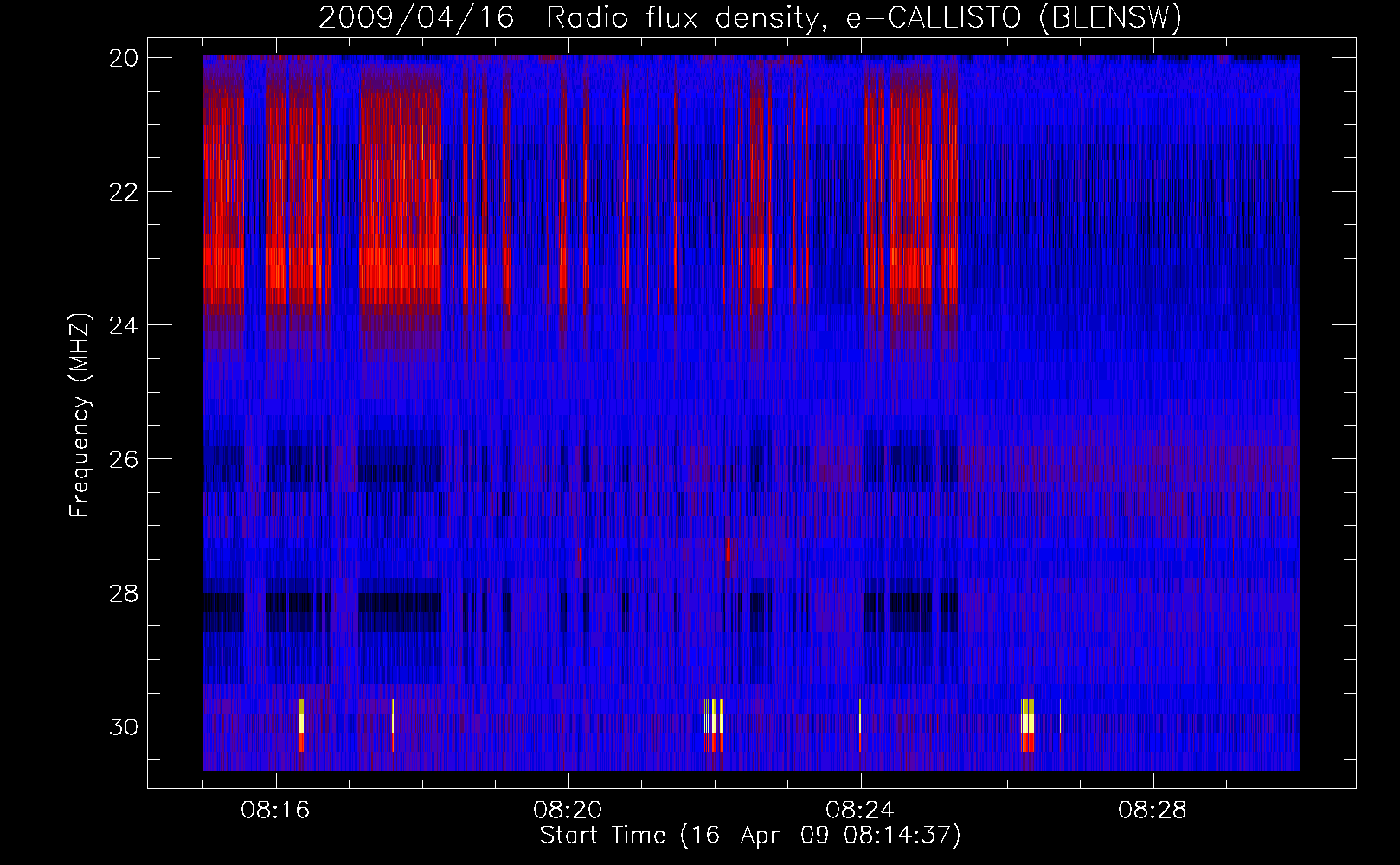Image resolution: width=1400 pixels, height=865 pixels.
Task: Click the frequency tick label '28'
Action: [x=124, y=593]
